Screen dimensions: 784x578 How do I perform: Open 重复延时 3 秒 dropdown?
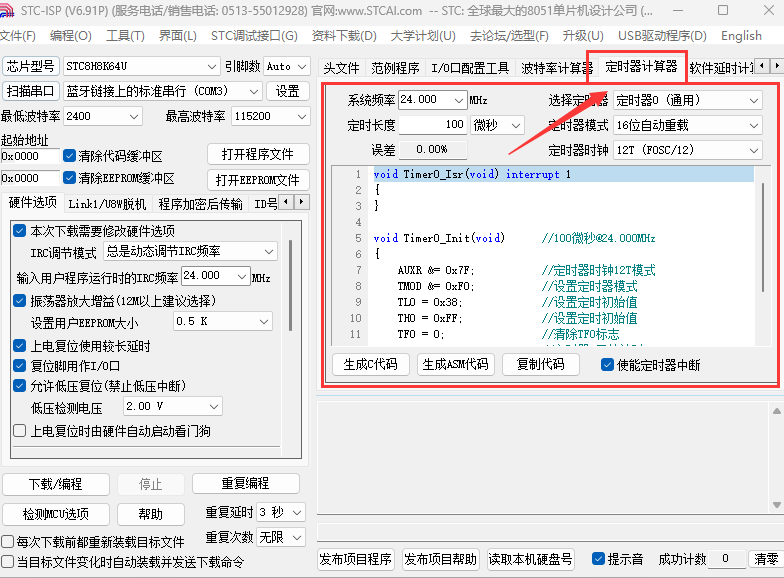click(280, 512)
